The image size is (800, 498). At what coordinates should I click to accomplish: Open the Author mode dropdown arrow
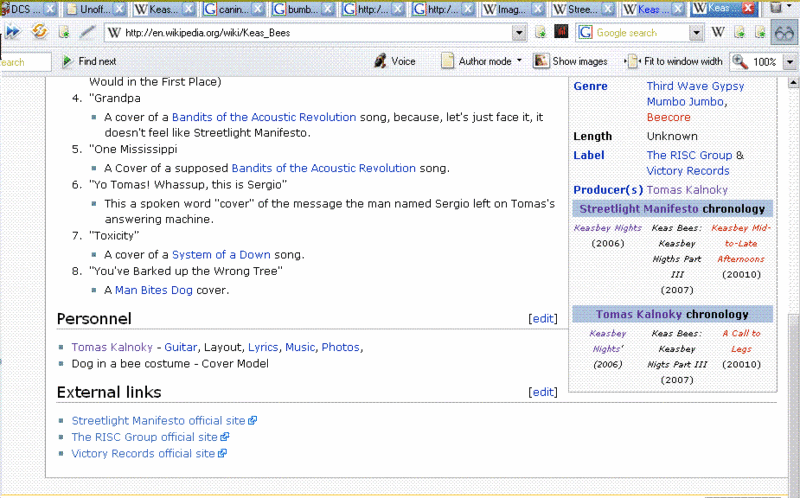[x=519, y=61]
